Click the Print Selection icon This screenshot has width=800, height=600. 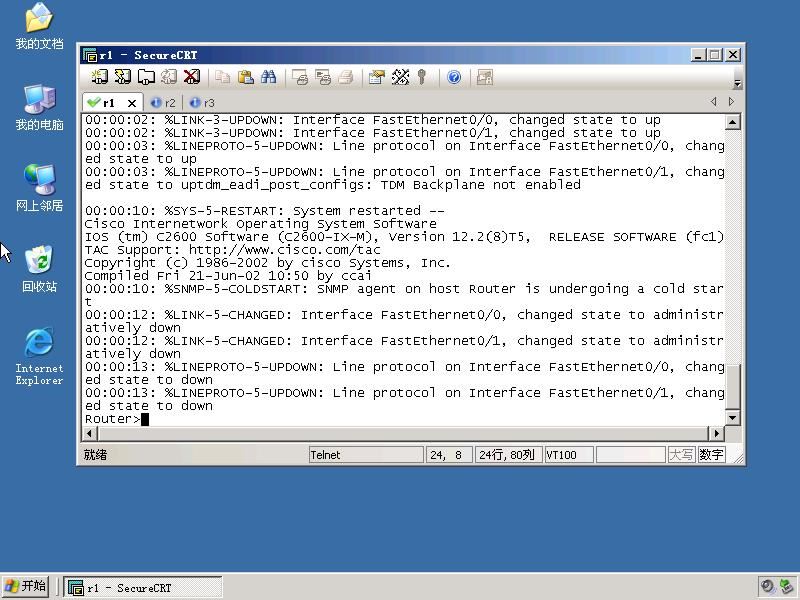point(323,77)
